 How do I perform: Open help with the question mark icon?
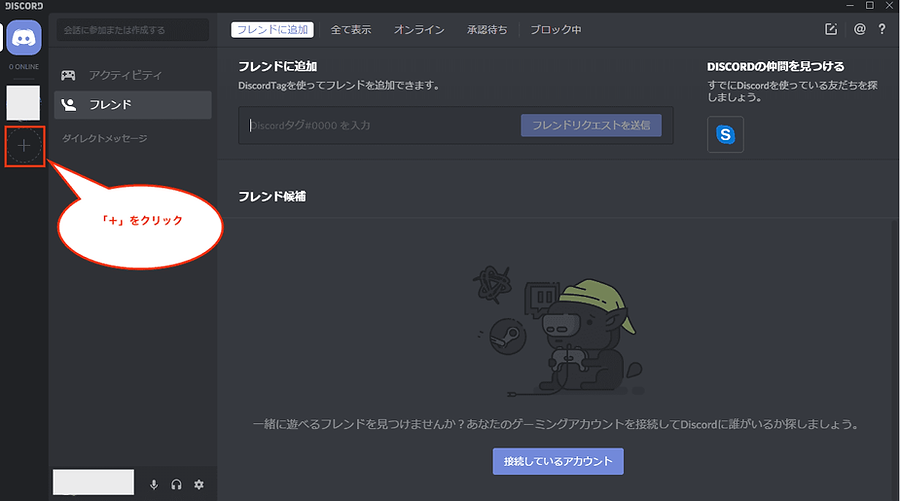[882, 29]
